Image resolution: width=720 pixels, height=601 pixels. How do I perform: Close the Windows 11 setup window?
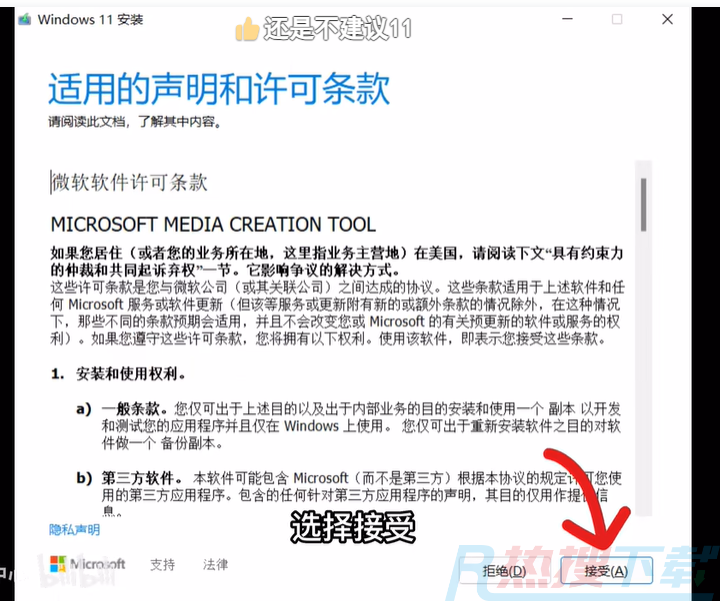pos(667,19)
